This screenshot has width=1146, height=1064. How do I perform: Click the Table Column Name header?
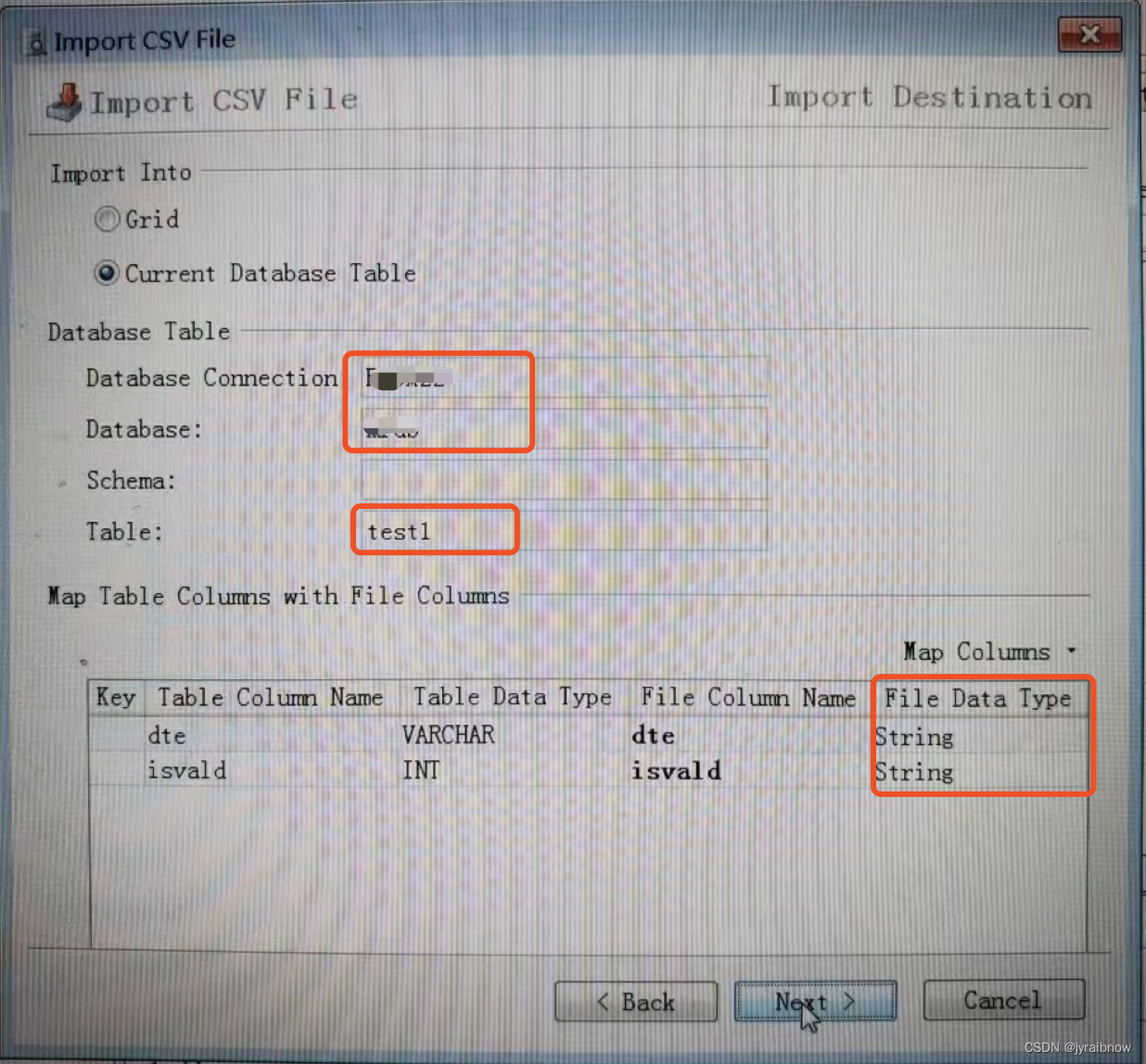[271, 698]
